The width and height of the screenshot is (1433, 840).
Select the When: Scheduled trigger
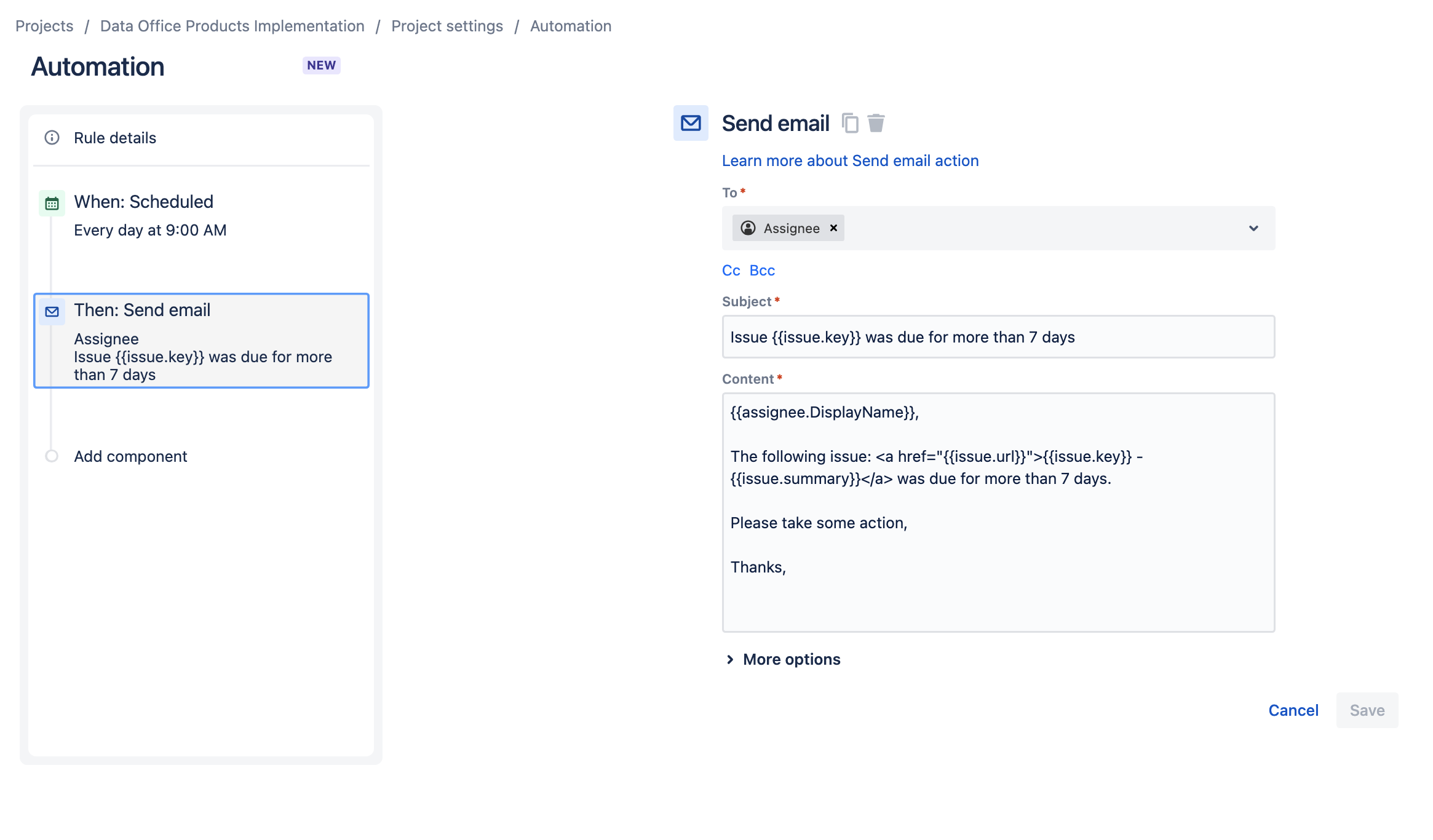pyautogui.click(x=143, y=202)
